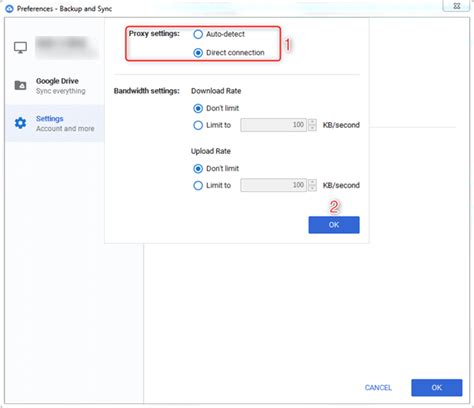Click CANCEL in Preferences window
474x408 pixels.
coord(378,388)
